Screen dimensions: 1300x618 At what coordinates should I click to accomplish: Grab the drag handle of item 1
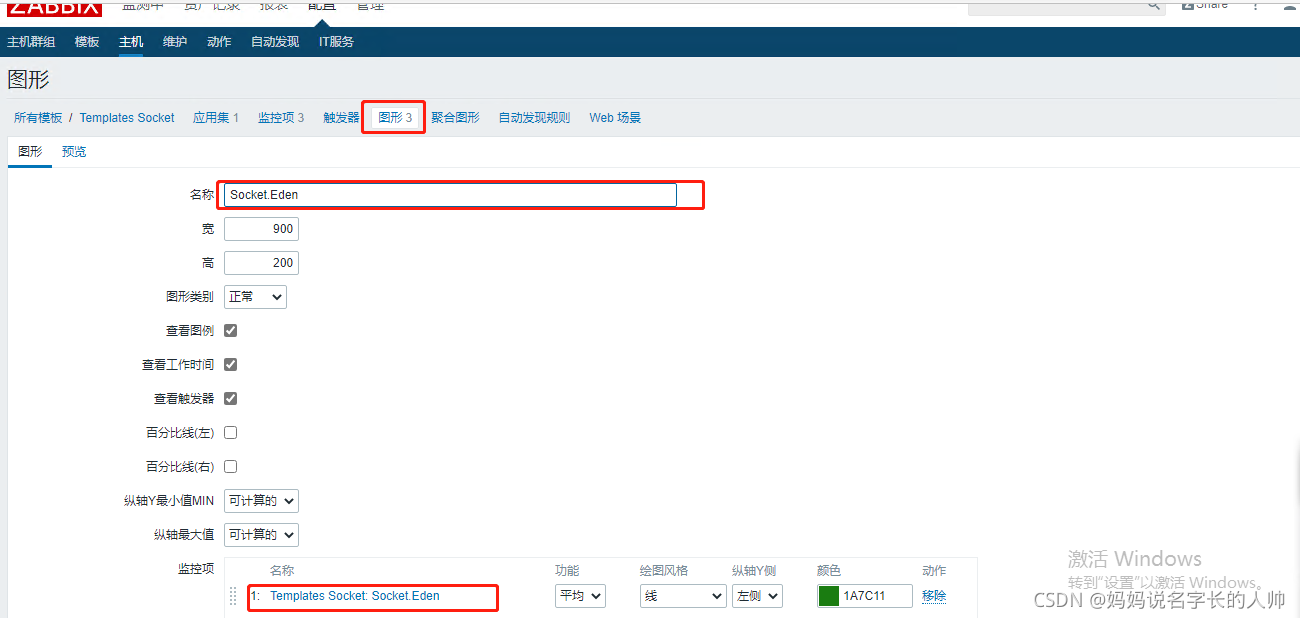point(234,596)
